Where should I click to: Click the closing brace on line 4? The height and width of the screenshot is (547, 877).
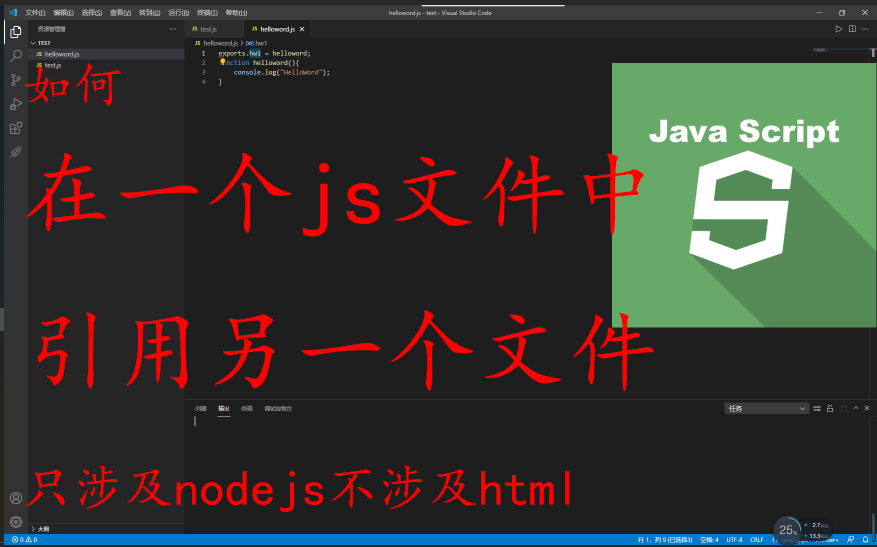[220, 82]
